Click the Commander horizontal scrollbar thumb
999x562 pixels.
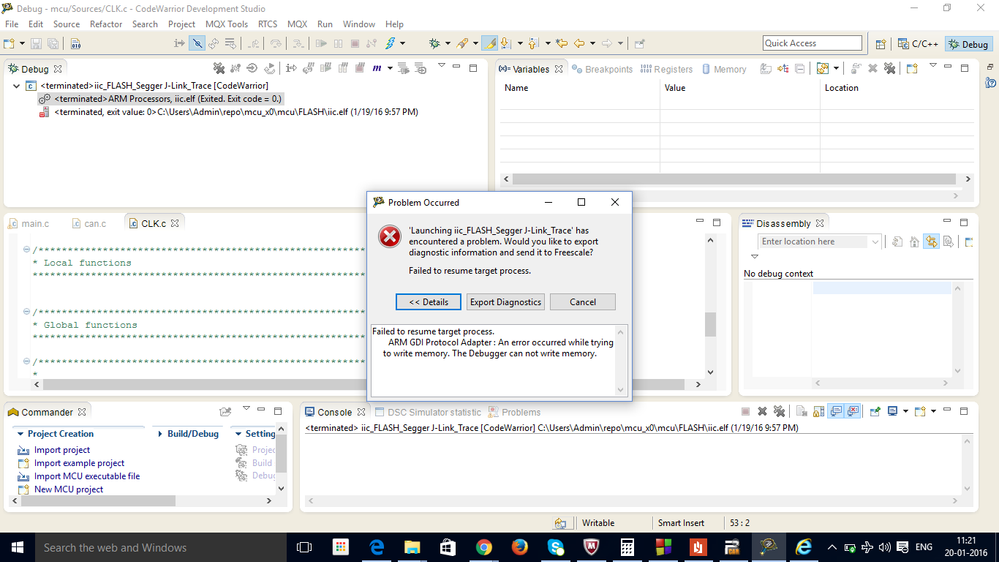pyautogui.click(x=98, y=501)
